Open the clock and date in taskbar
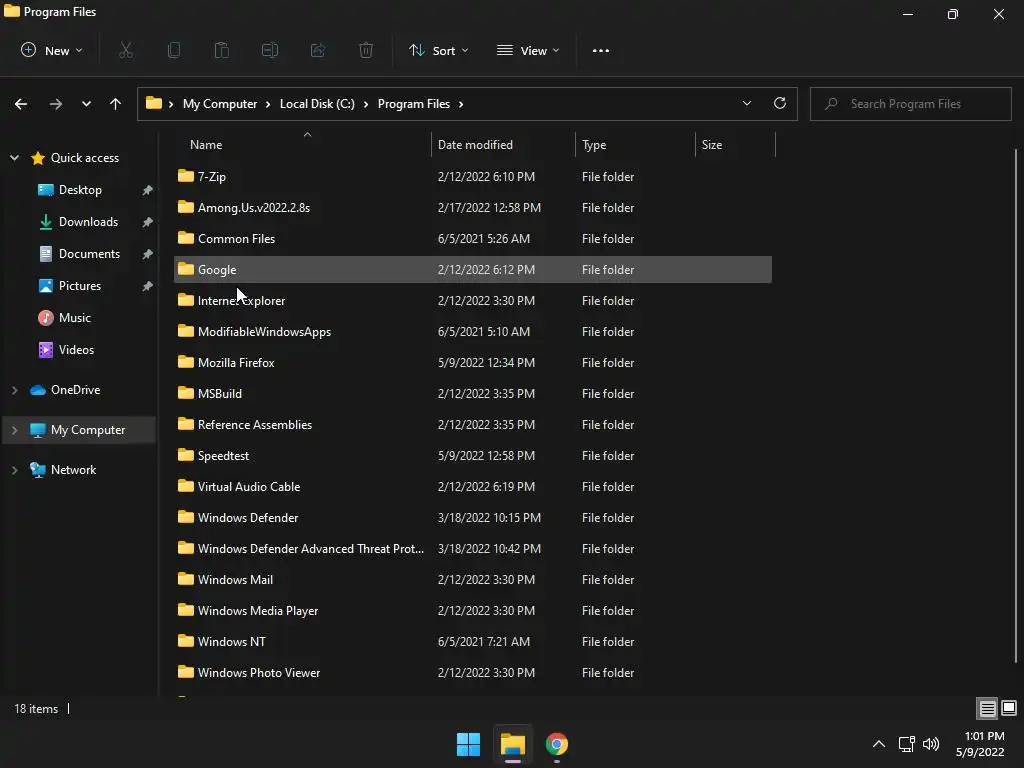 click(x=980, y=744)
